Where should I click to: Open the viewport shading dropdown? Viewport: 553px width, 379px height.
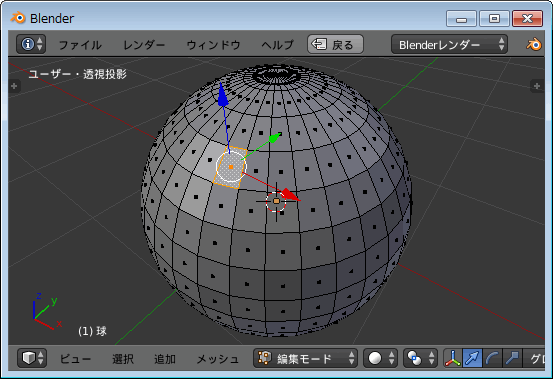(x=380, y=358)
